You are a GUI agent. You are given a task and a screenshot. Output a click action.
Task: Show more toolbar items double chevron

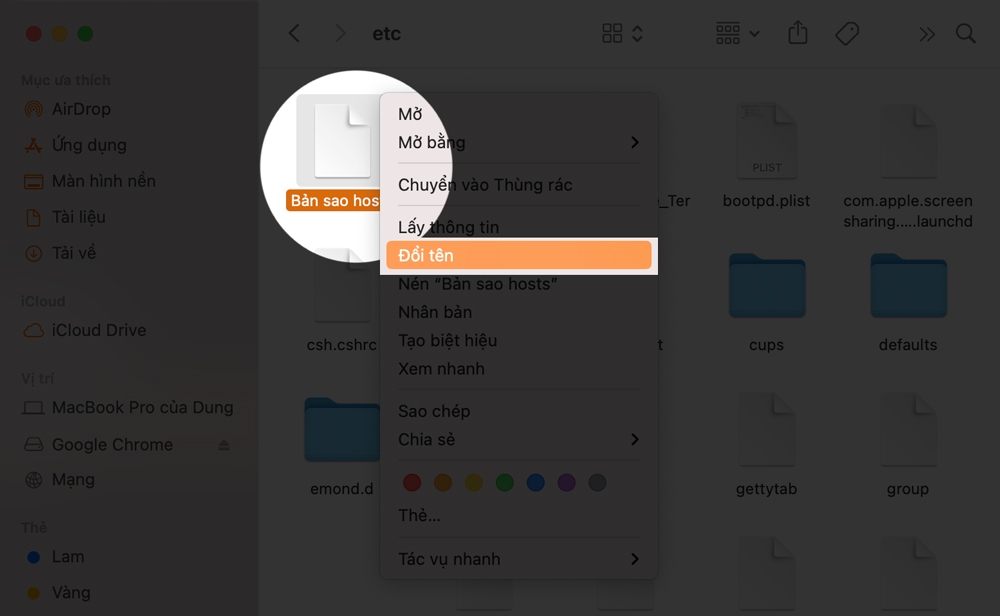[927, 34]
